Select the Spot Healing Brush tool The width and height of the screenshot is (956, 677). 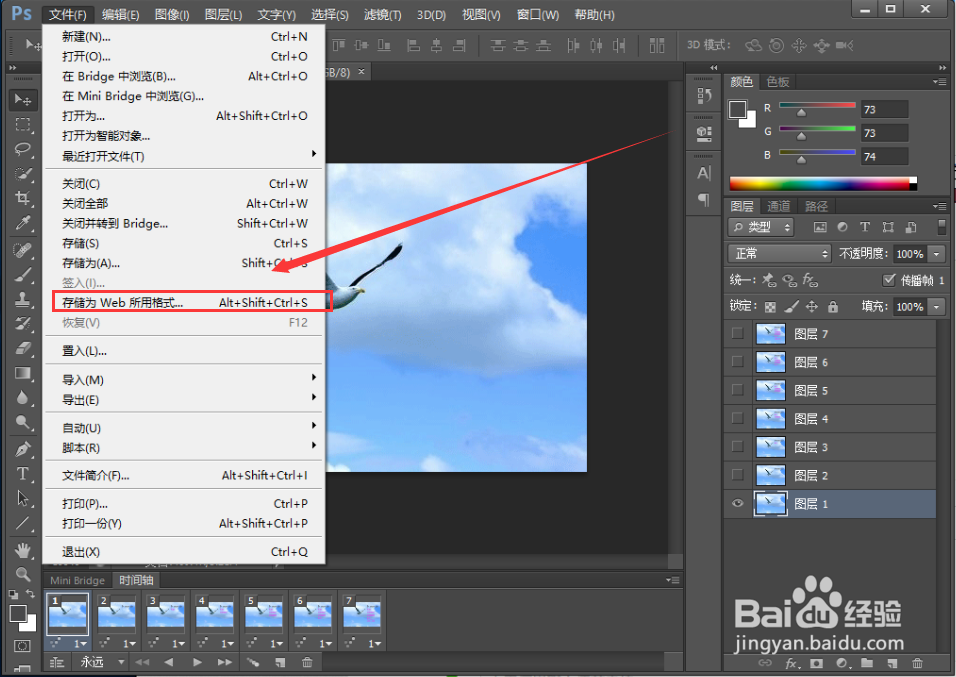(23, 250)
